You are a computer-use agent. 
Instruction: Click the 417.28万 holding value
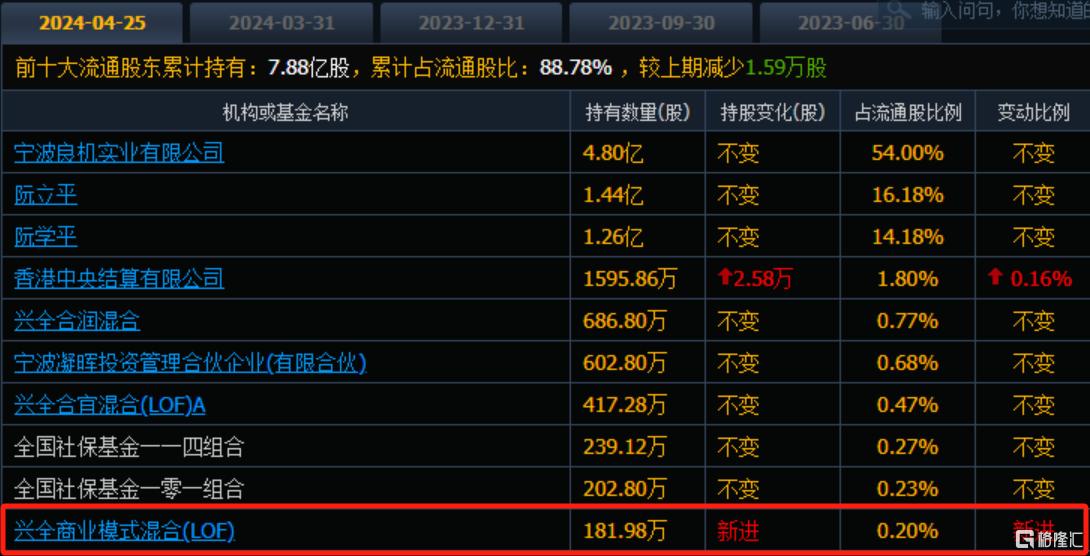[625, 404]
